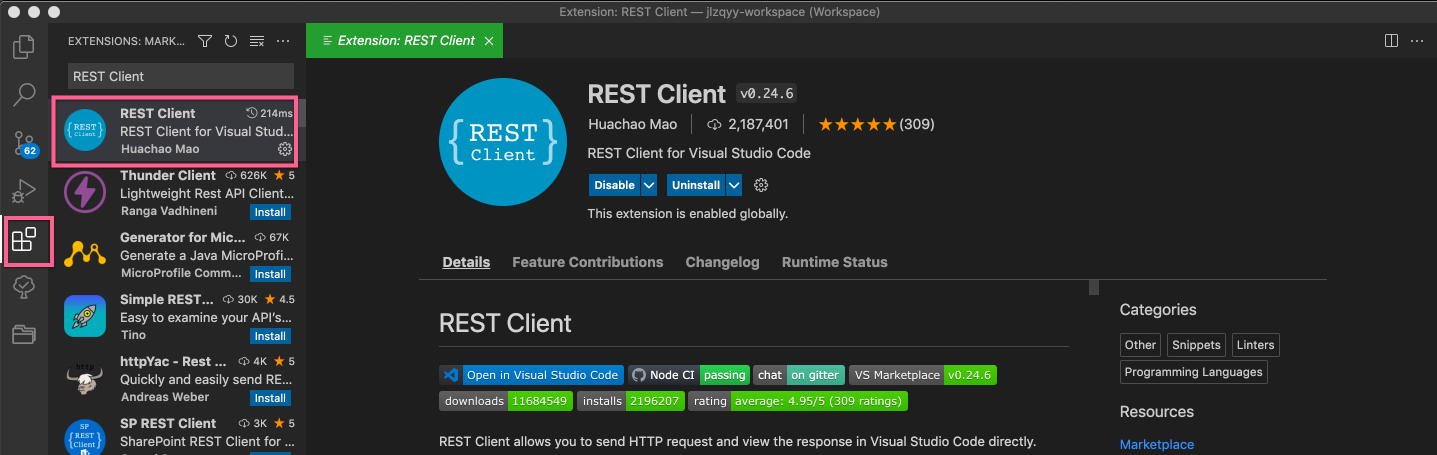The image size is (1437, 455).
Task: Open the folder project manager icon in activity bar
Action: coord(24,334)
